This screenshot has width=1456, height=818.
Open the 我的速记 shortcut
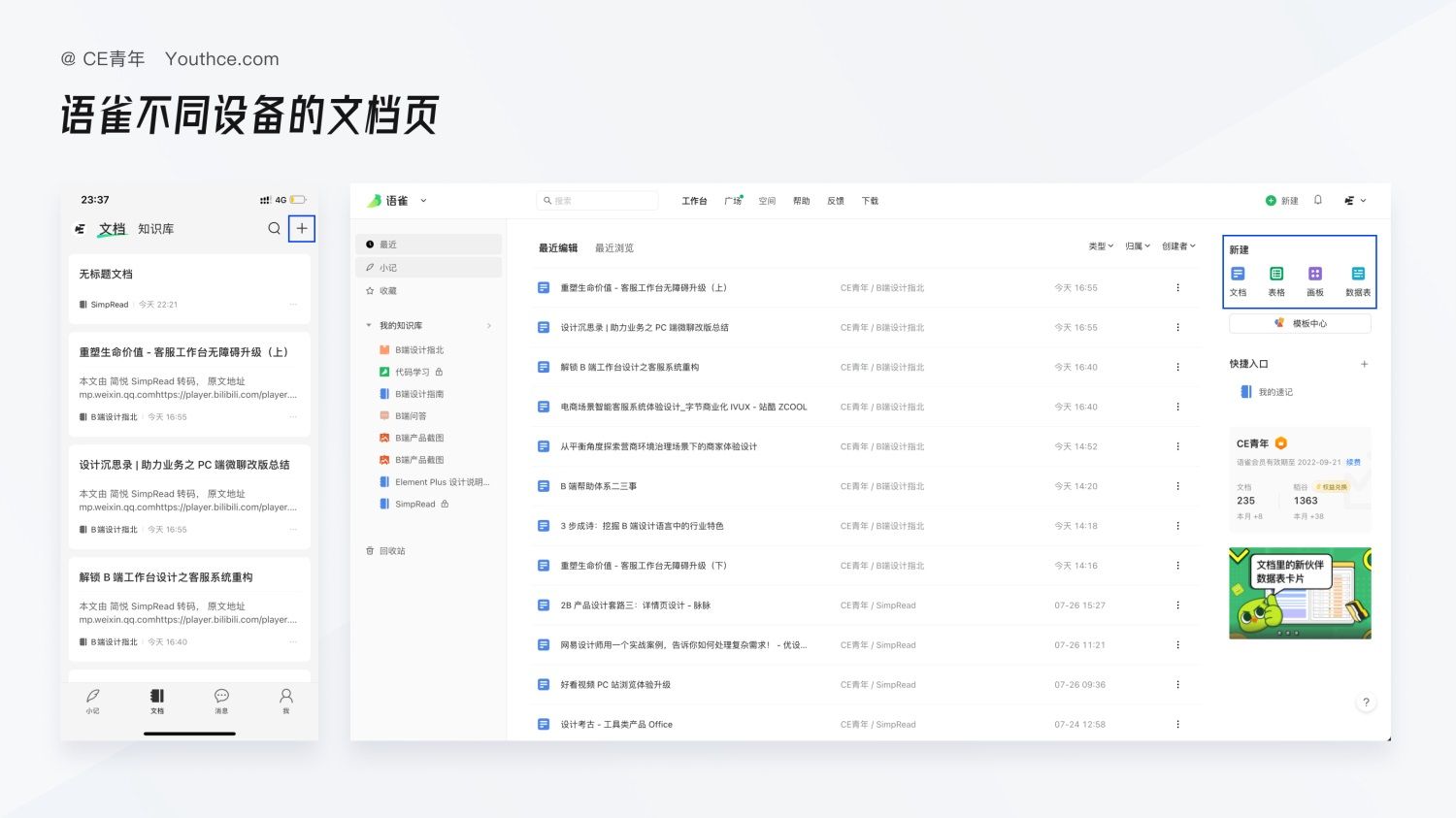pos(1267,392)
